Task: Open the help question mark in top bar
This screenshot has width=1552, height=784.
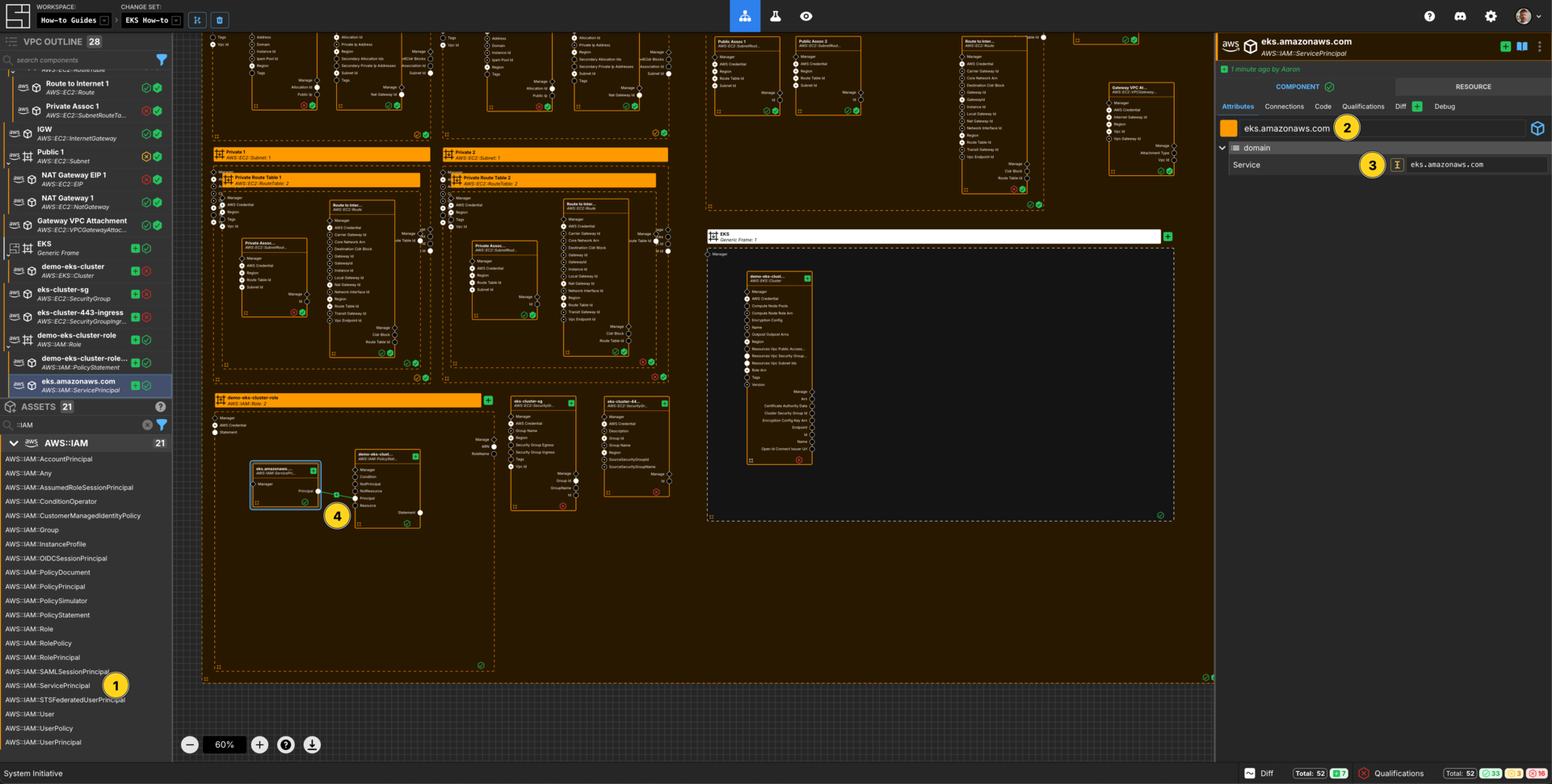Action: 1429,16
